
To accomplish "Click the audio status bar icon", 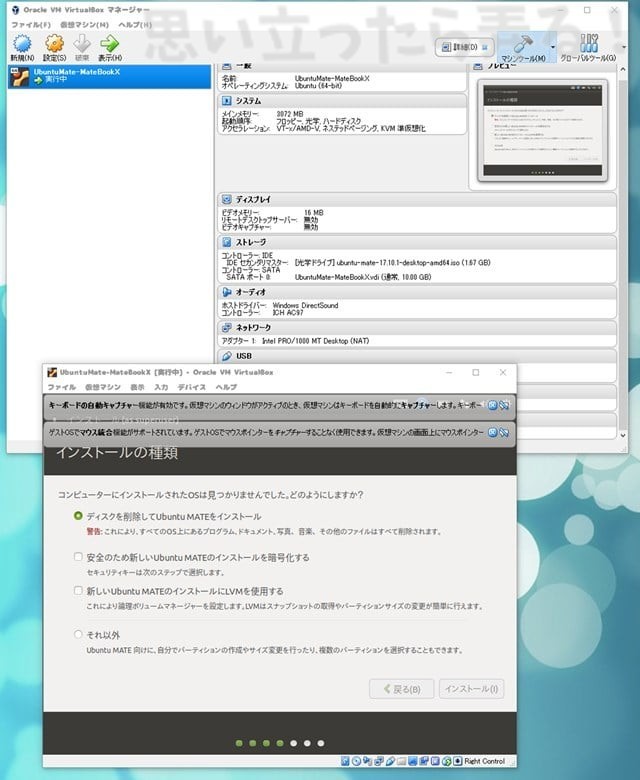I will click(x=367, y=761).
